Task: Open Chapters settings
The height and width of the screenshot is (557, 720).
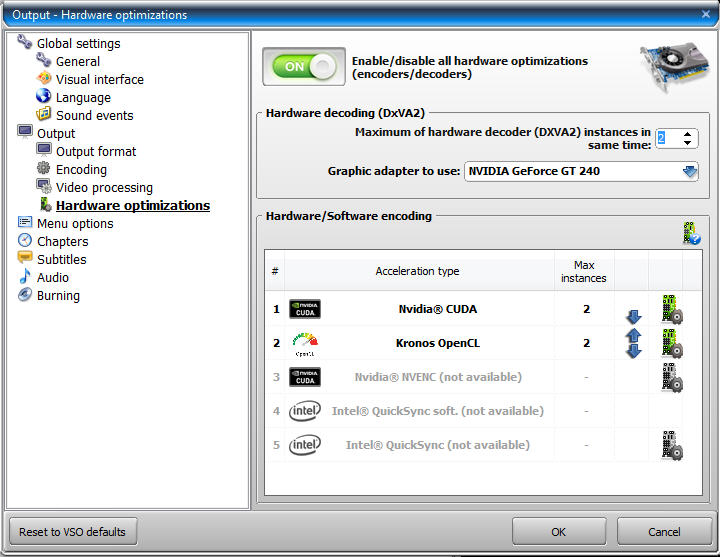Action: (x=62, y=242)
